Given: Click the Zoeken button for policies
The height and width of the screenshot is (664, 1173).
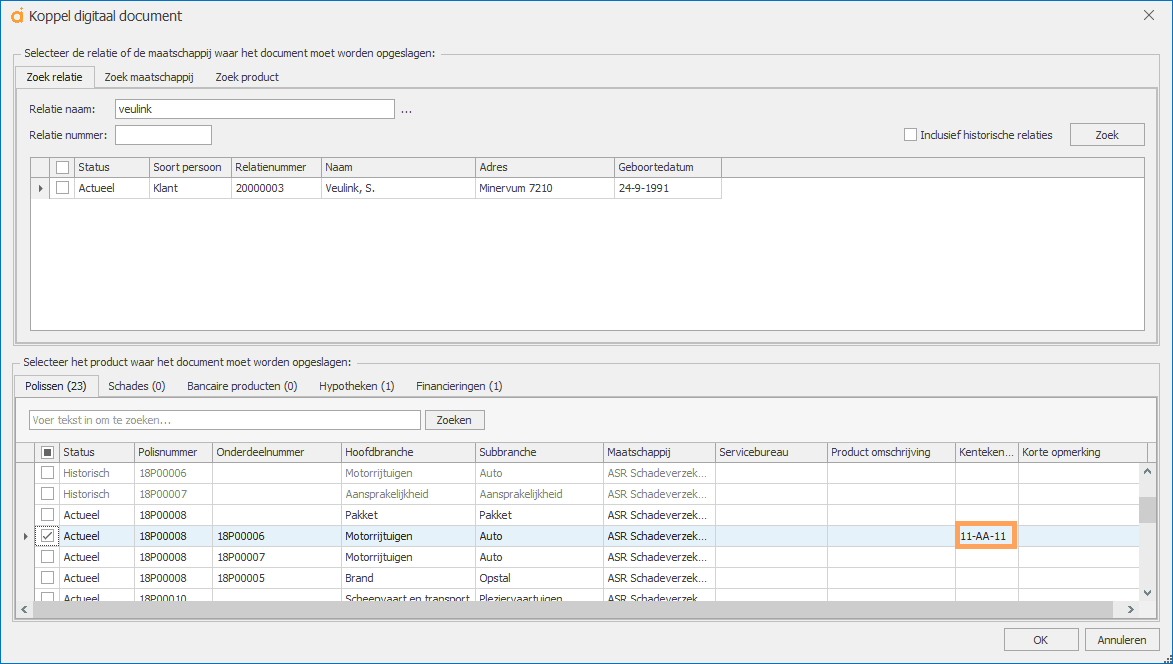Looking at the screenshot, I should coord(454,420).
